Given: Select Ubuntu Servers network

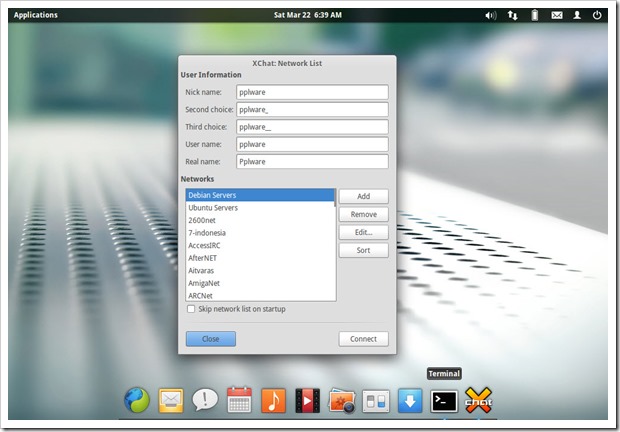Looking at the screenshot, I should [x=260, y=208].
